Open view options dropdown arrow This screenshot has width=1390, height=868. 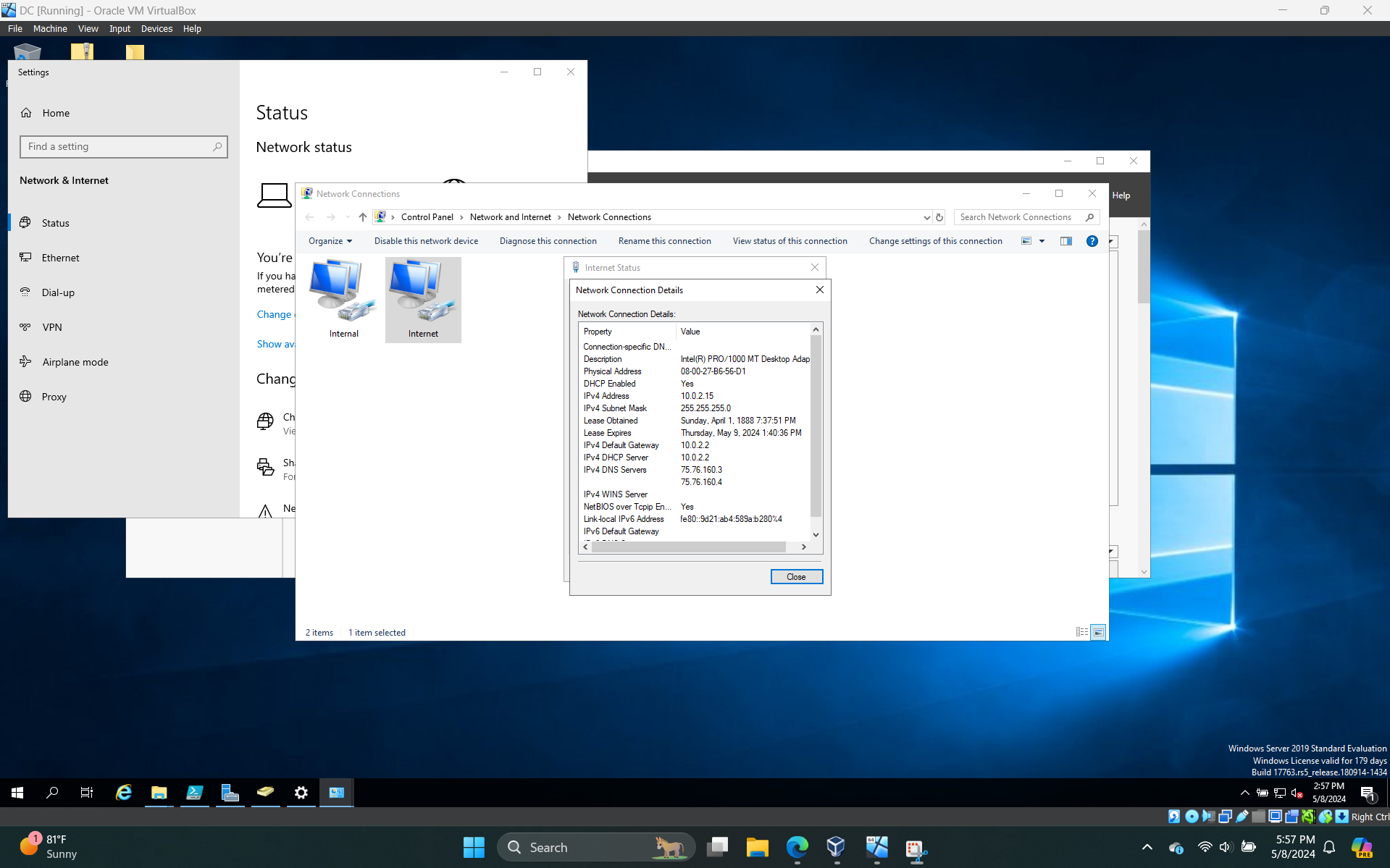click(1042, 241)
